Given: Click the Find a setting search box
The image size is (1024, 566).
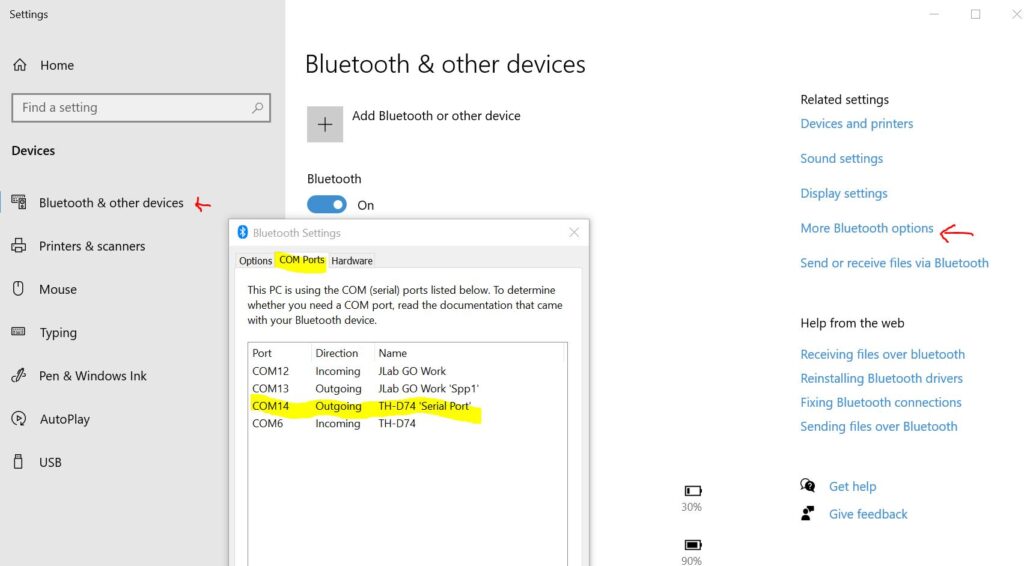Looking at the screenshot, I should click(x=130, y=108).
